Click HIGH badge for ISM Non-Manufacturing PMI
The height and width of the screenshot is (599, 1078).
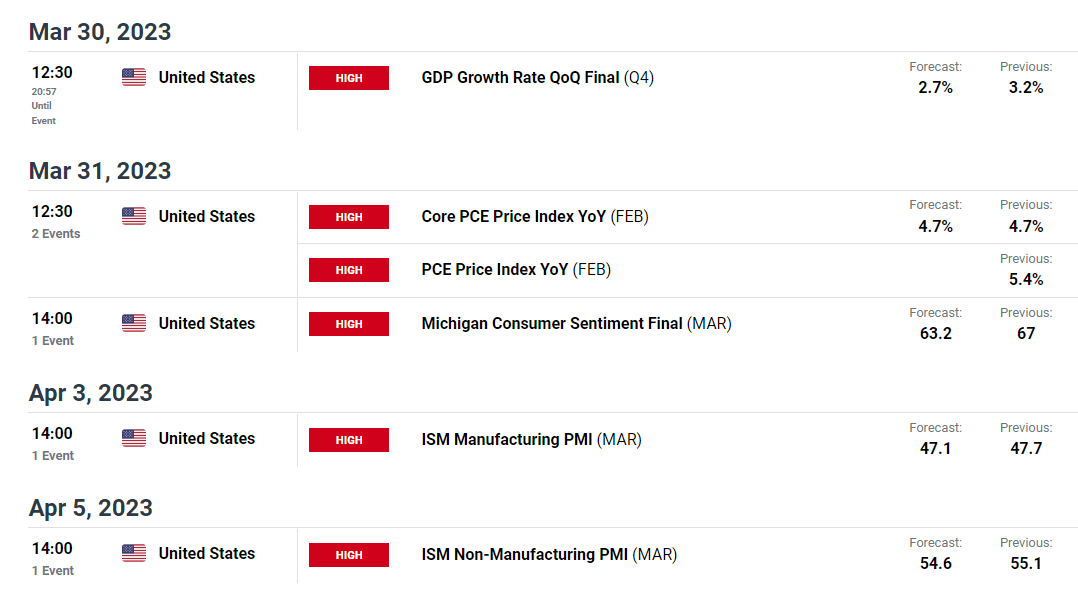pyautogui.click(x=349, y=555)
